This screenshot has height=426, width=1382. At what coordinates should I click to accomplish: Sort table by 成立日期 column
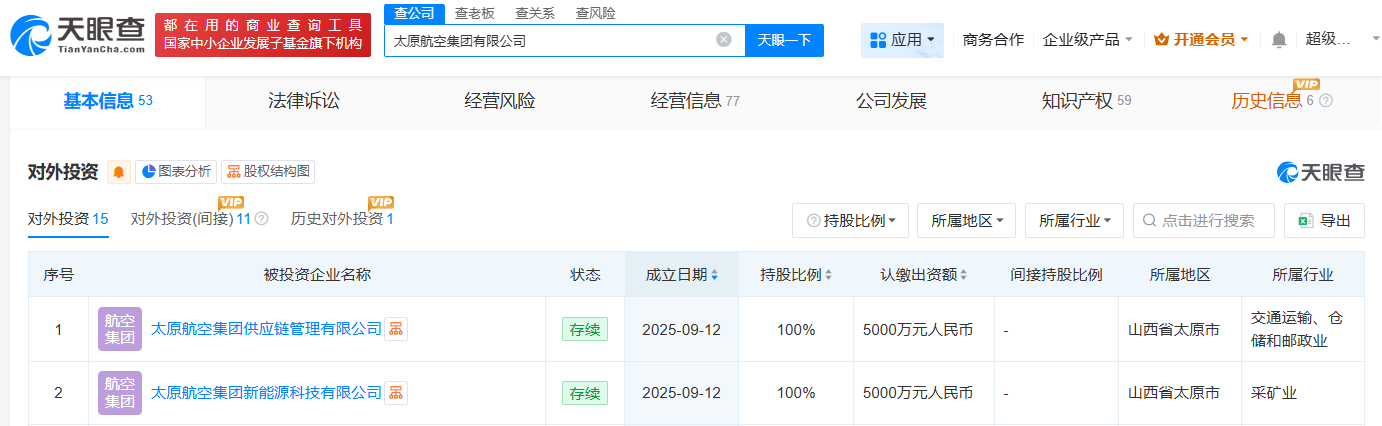coord(681,274)
